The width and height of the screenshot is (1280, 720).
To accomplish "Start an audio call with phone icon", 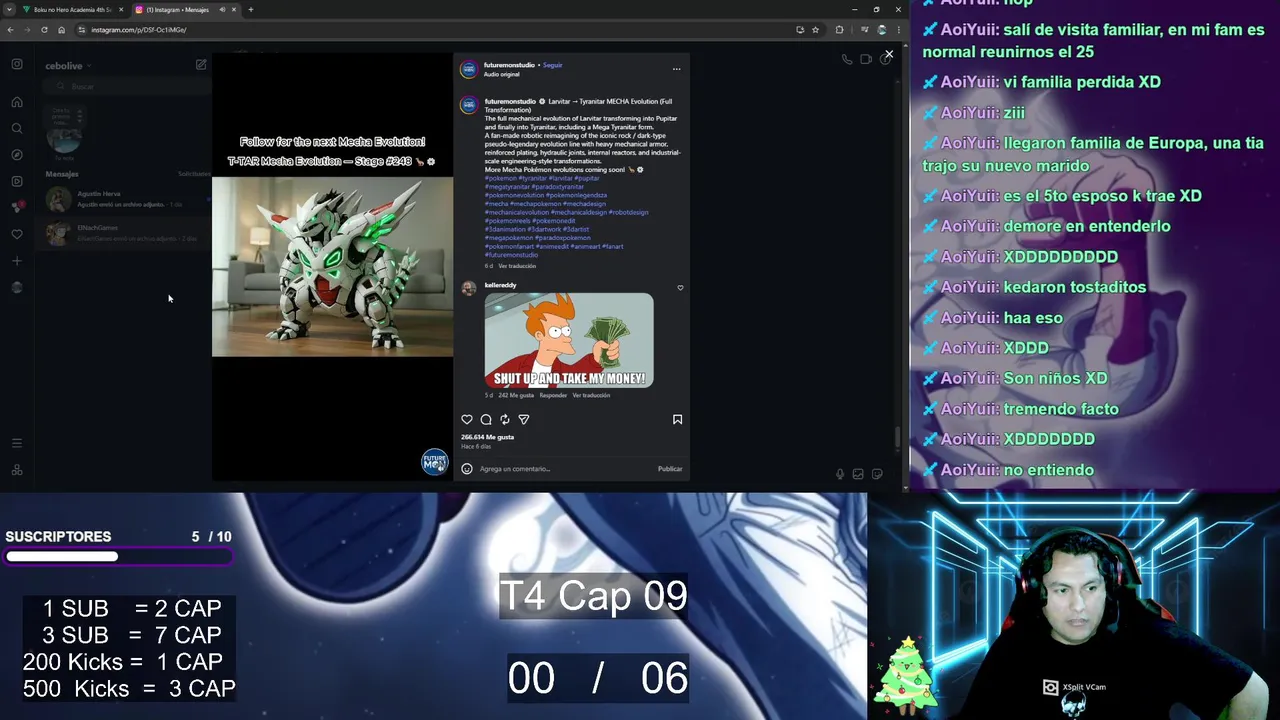I will 847,60.
